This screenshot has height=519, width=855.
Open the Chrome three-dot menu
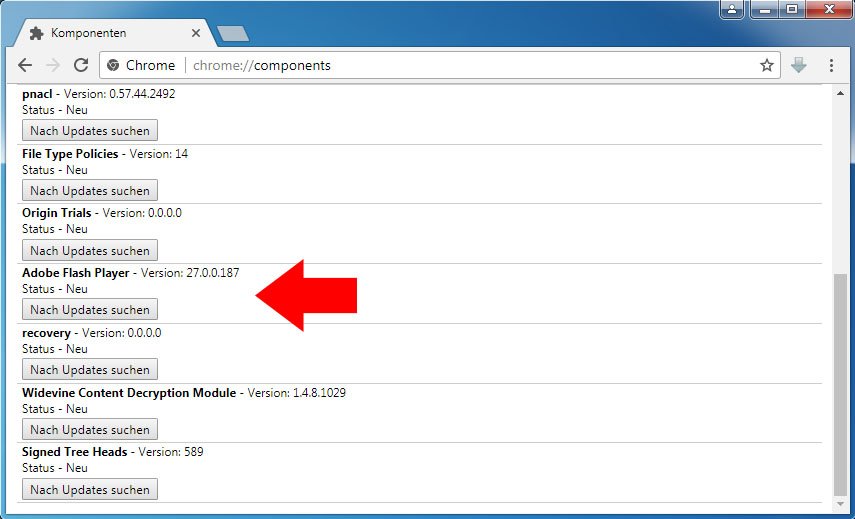click(x=831, y=65)
